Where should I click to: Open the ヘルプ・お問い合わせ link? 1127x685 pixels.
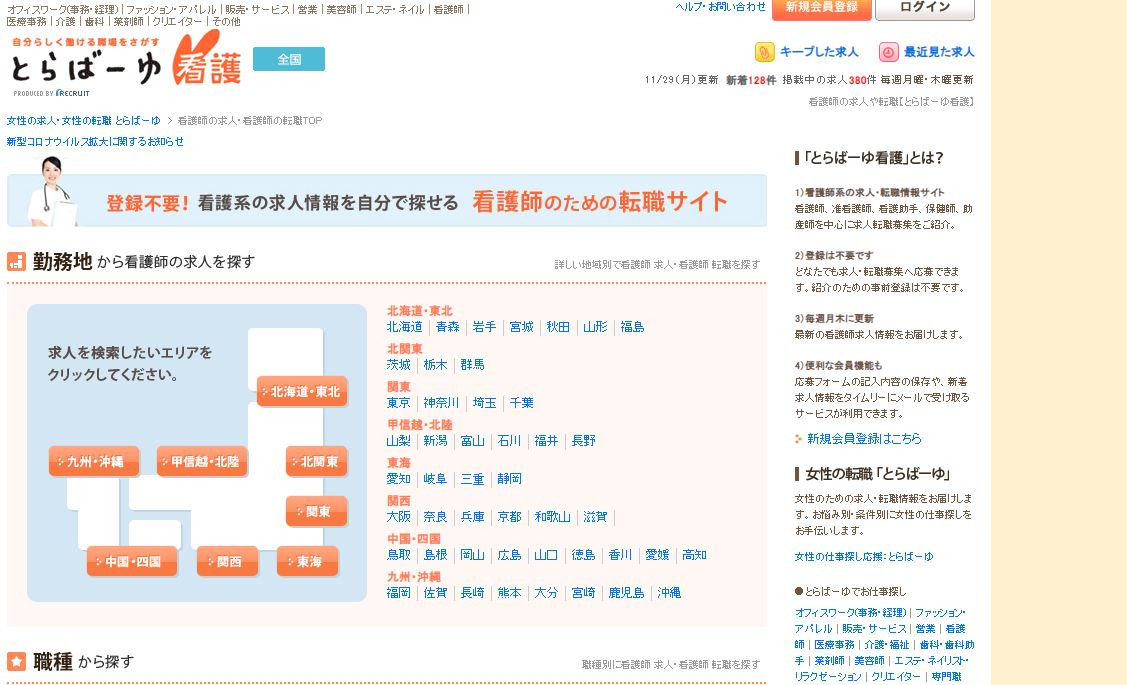pyautogui.click(x=720, y=6)
